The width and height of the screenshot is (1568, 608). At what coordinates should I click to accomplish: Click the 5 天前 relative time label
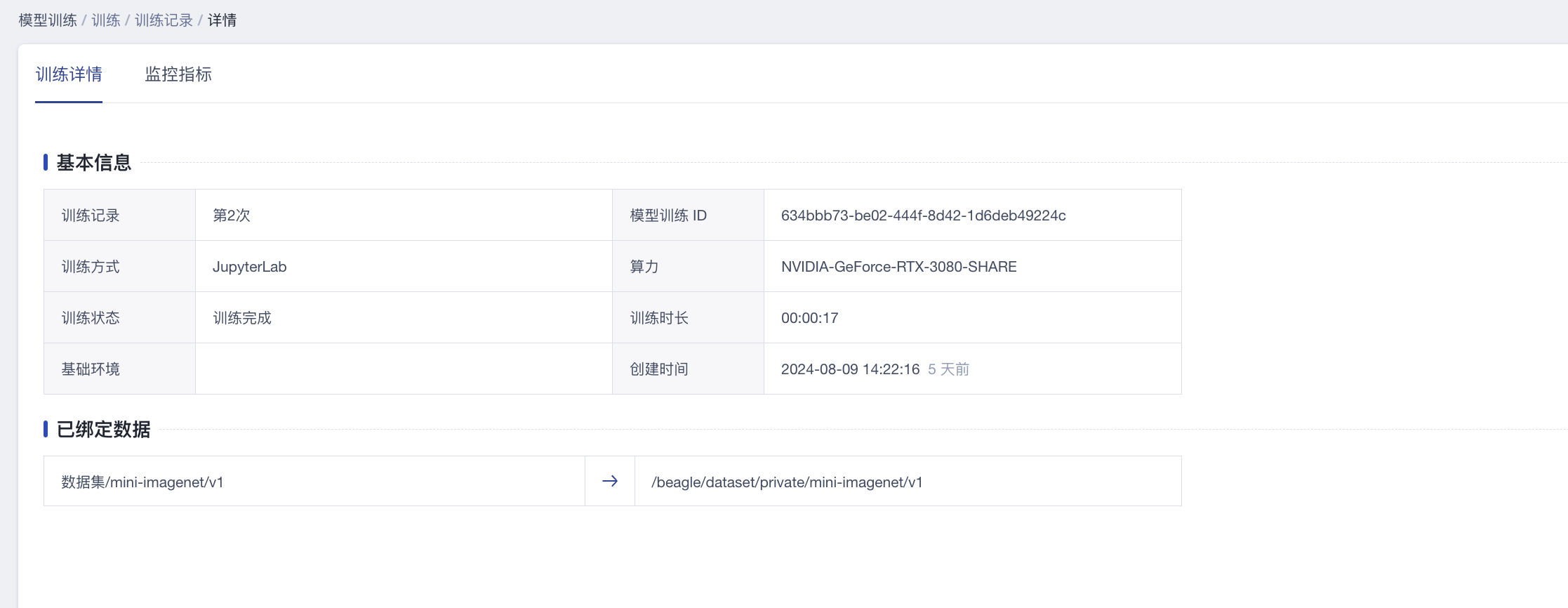point(948,369)
